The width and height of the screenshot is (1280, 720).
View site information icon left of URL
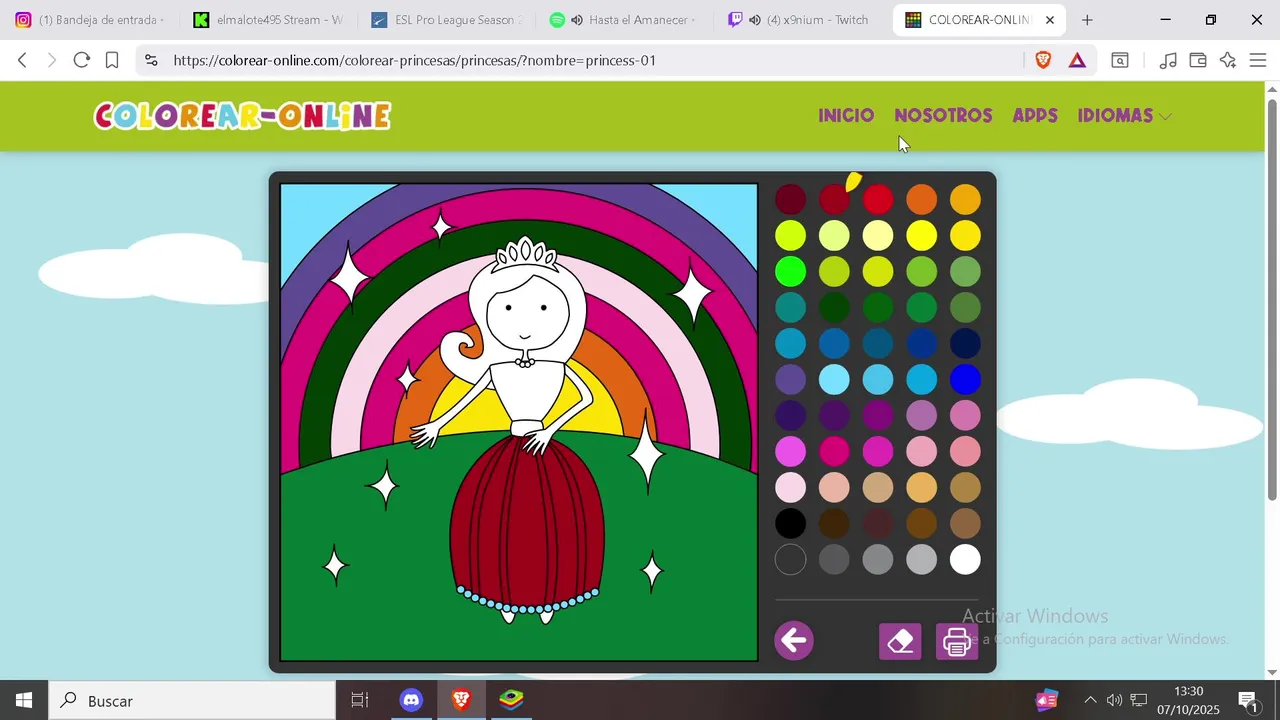151,60
